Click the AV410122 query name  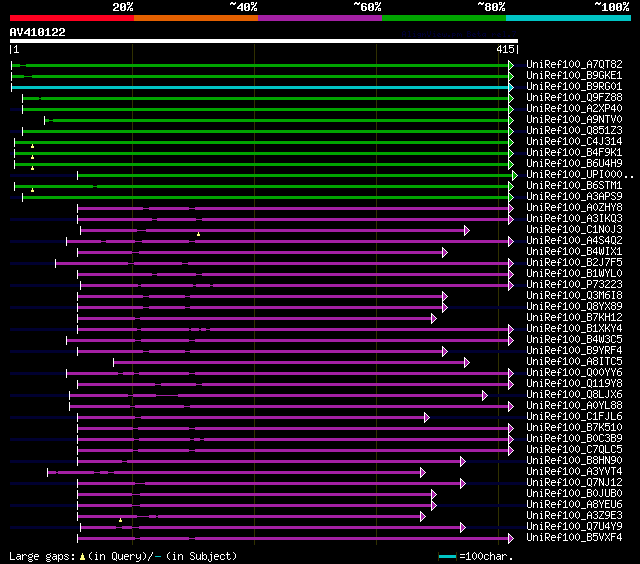click(x=38, y=32)
